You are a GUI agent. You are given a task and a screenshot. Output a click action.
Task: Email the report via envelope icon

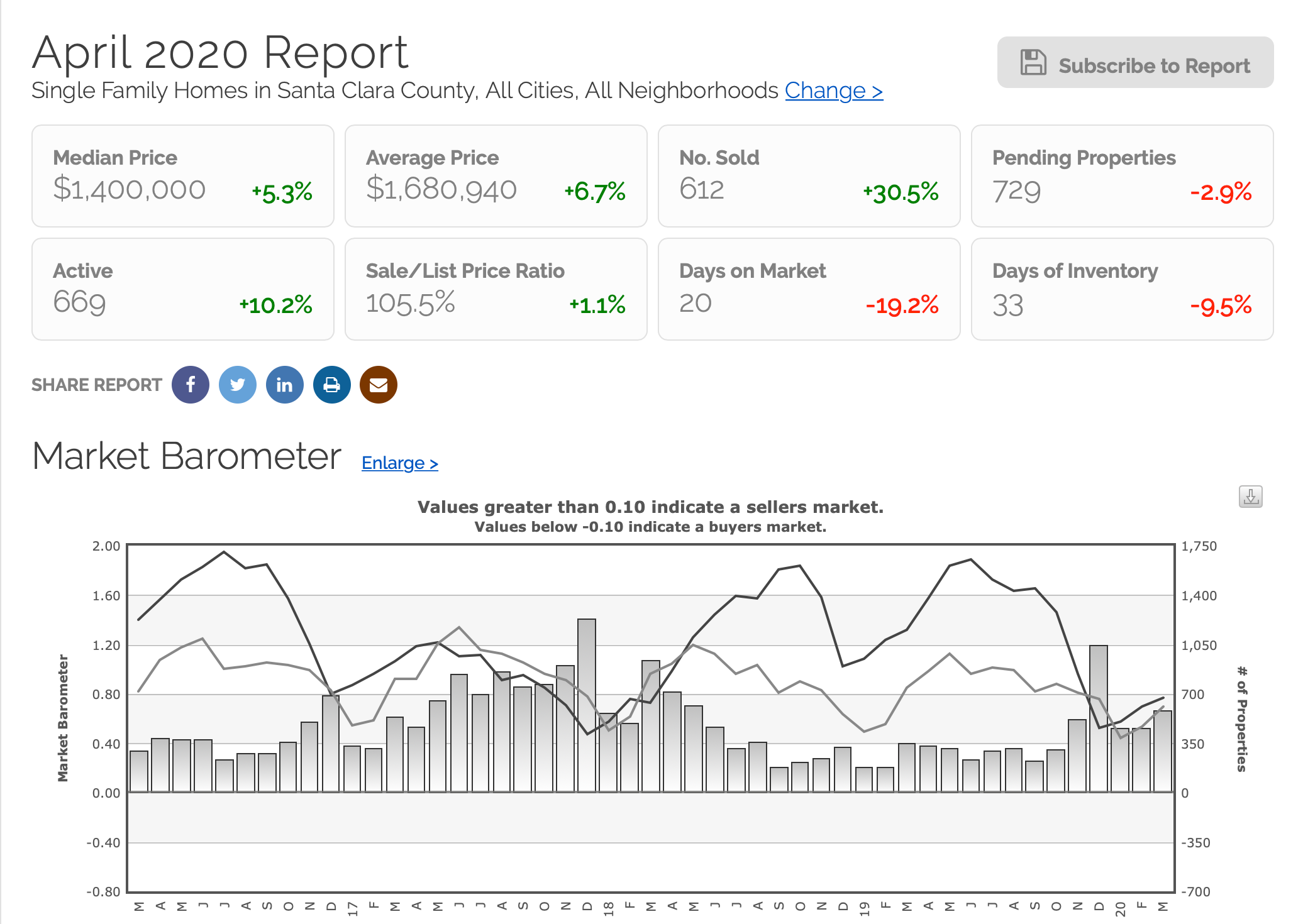(x=379, y=385)
